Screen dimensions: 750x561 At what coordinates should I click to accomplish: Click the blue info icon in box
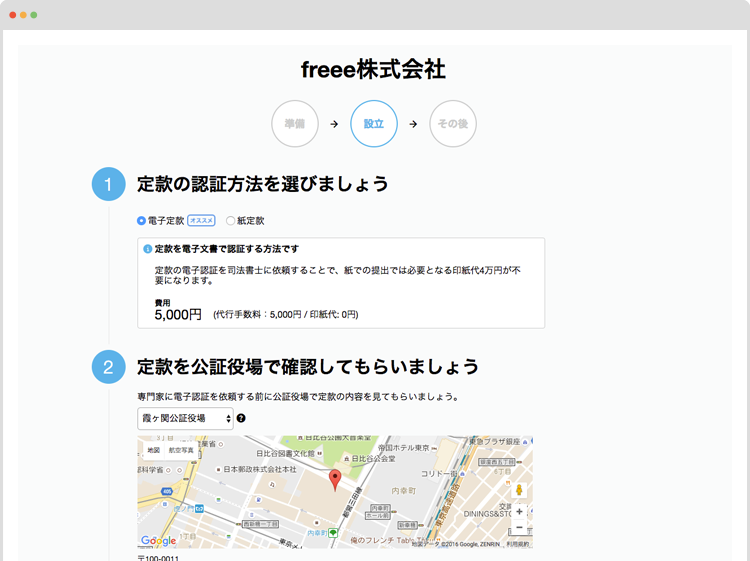coord(148,249)
